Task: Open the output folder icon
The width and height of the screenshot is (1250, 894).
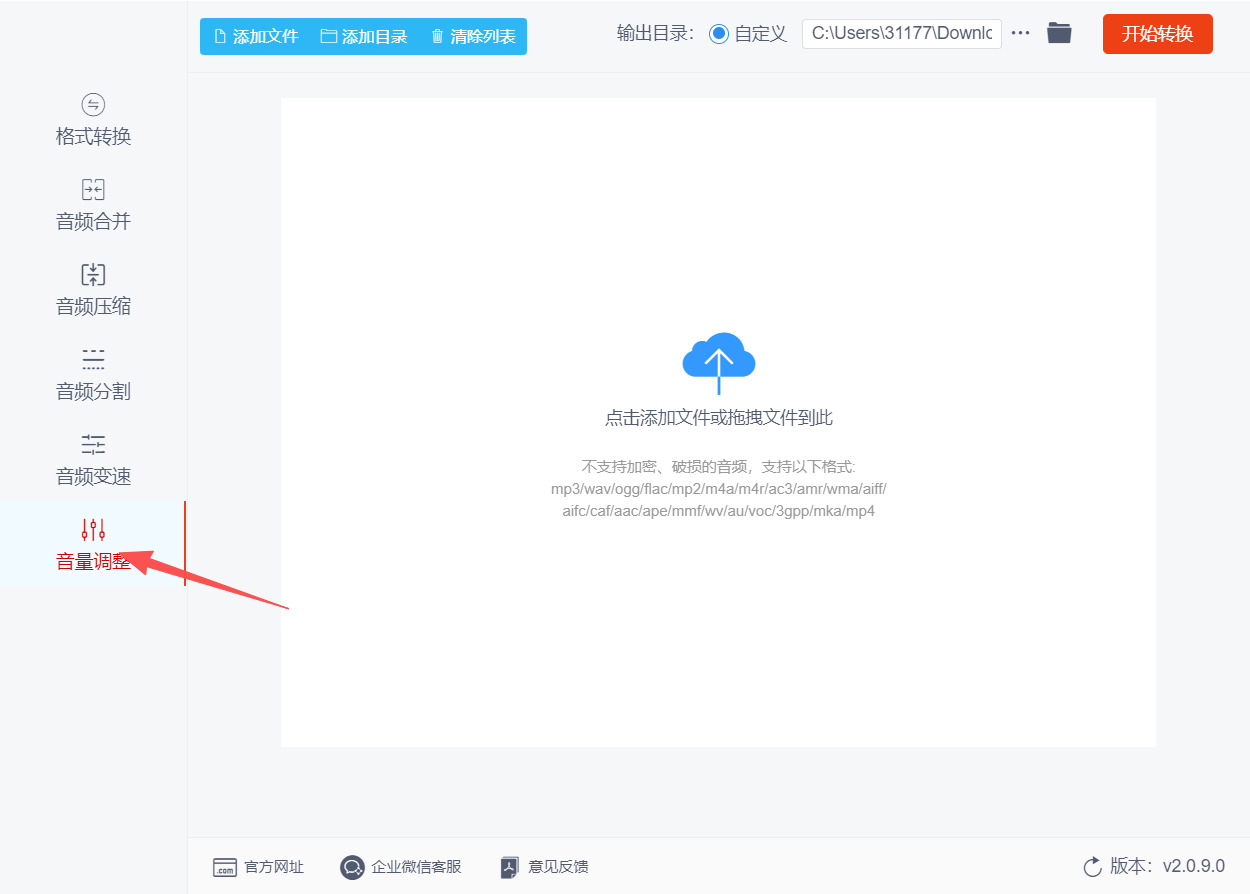Action: (1059, 33)
